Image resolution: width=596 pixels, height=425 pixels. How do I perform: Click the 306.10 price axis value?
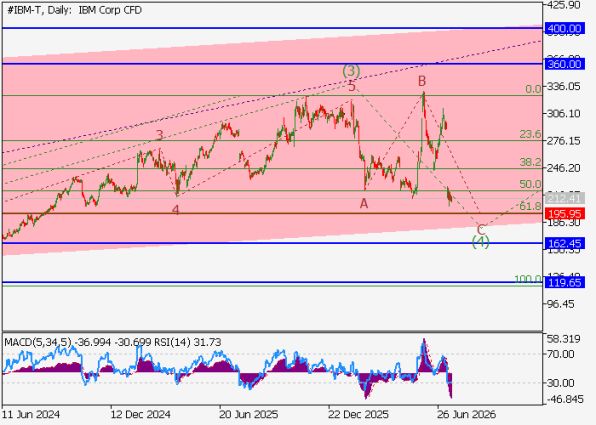[x=563, y=114]
